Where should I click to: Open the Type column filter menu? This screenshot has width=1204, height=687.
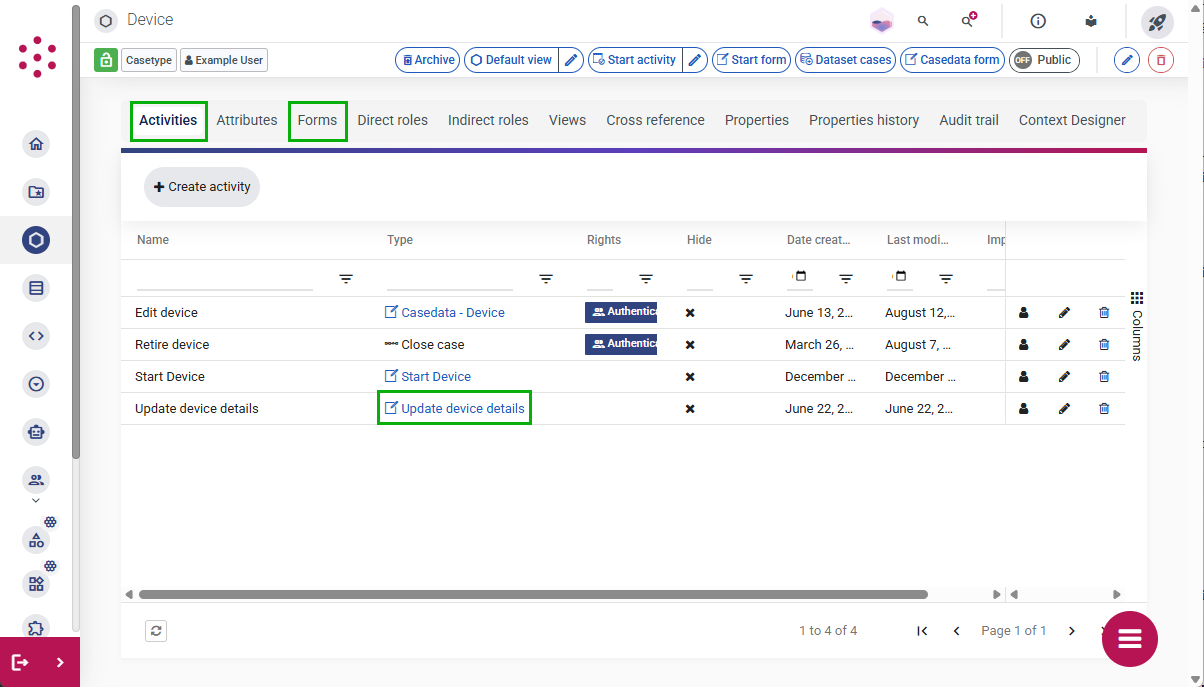click(546, 279)
